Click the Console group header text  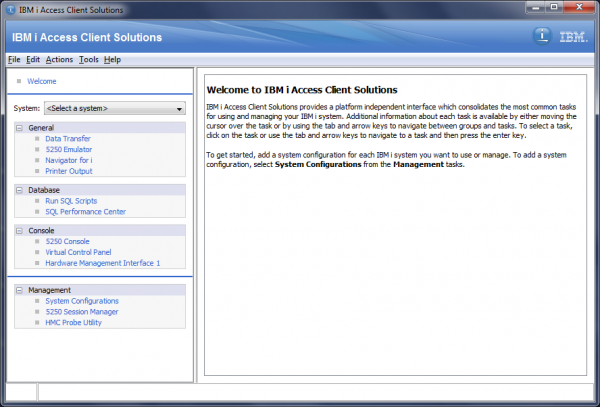tap(41, 231)
